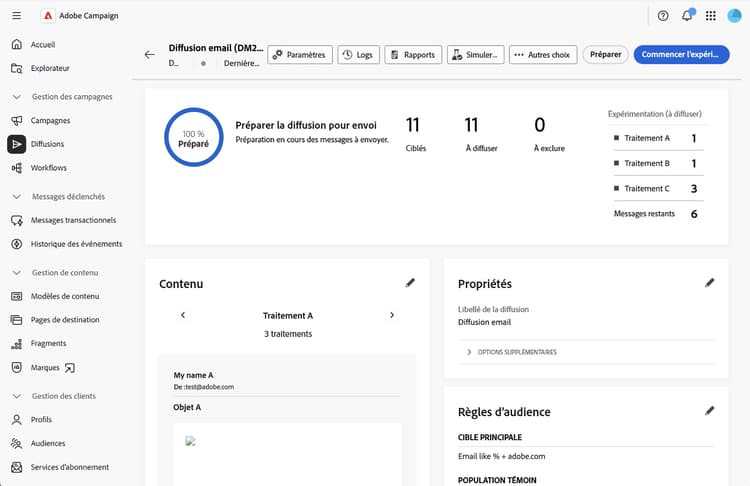750x486 pixels.
Task: Go back using the left arrow
Action: [x=150, y=55]
